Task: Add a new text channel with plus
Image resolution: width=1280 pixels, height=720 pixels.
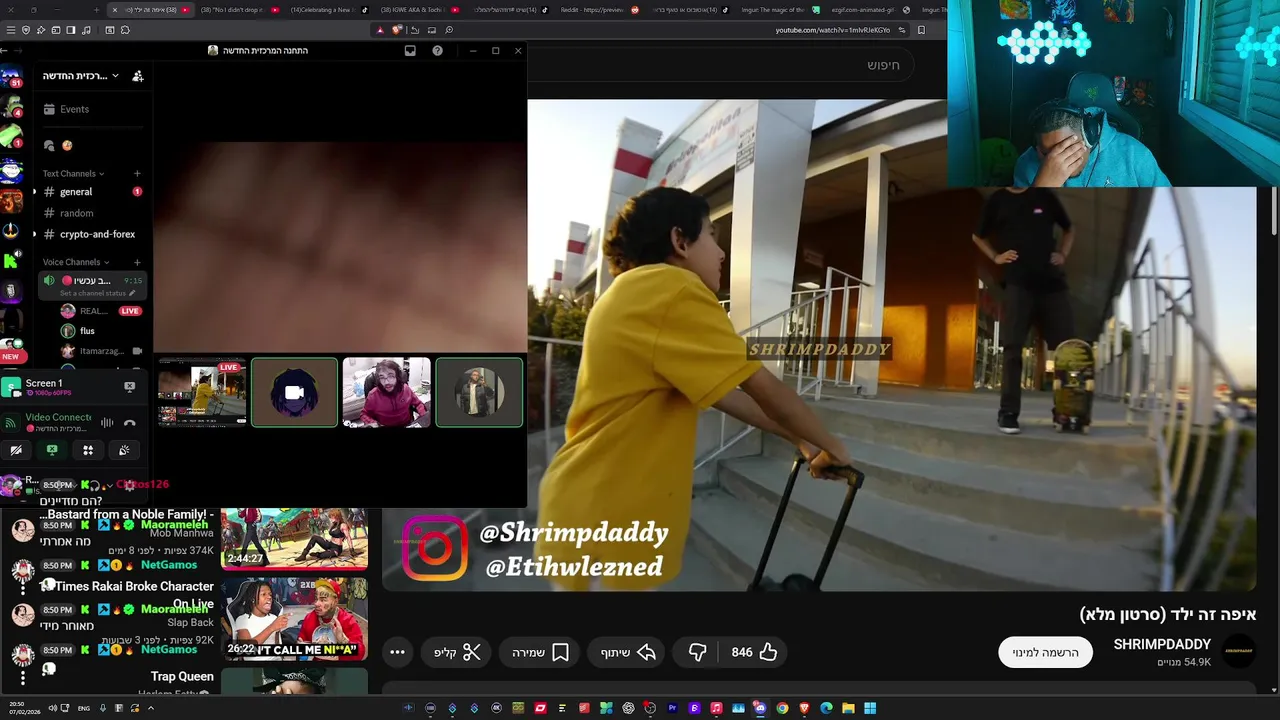Action: tap(137, 174)
